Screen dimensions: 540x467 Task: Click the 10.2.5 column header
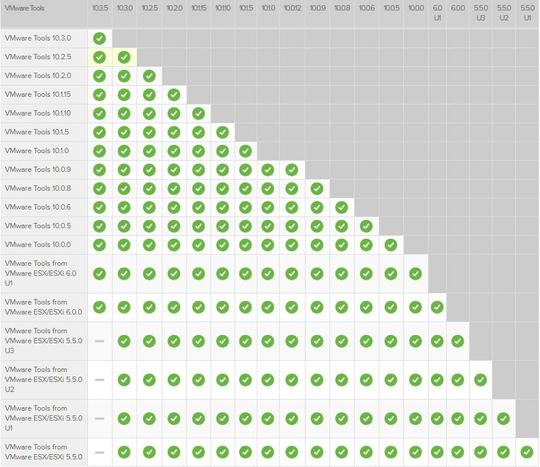[x=149, y=8]
